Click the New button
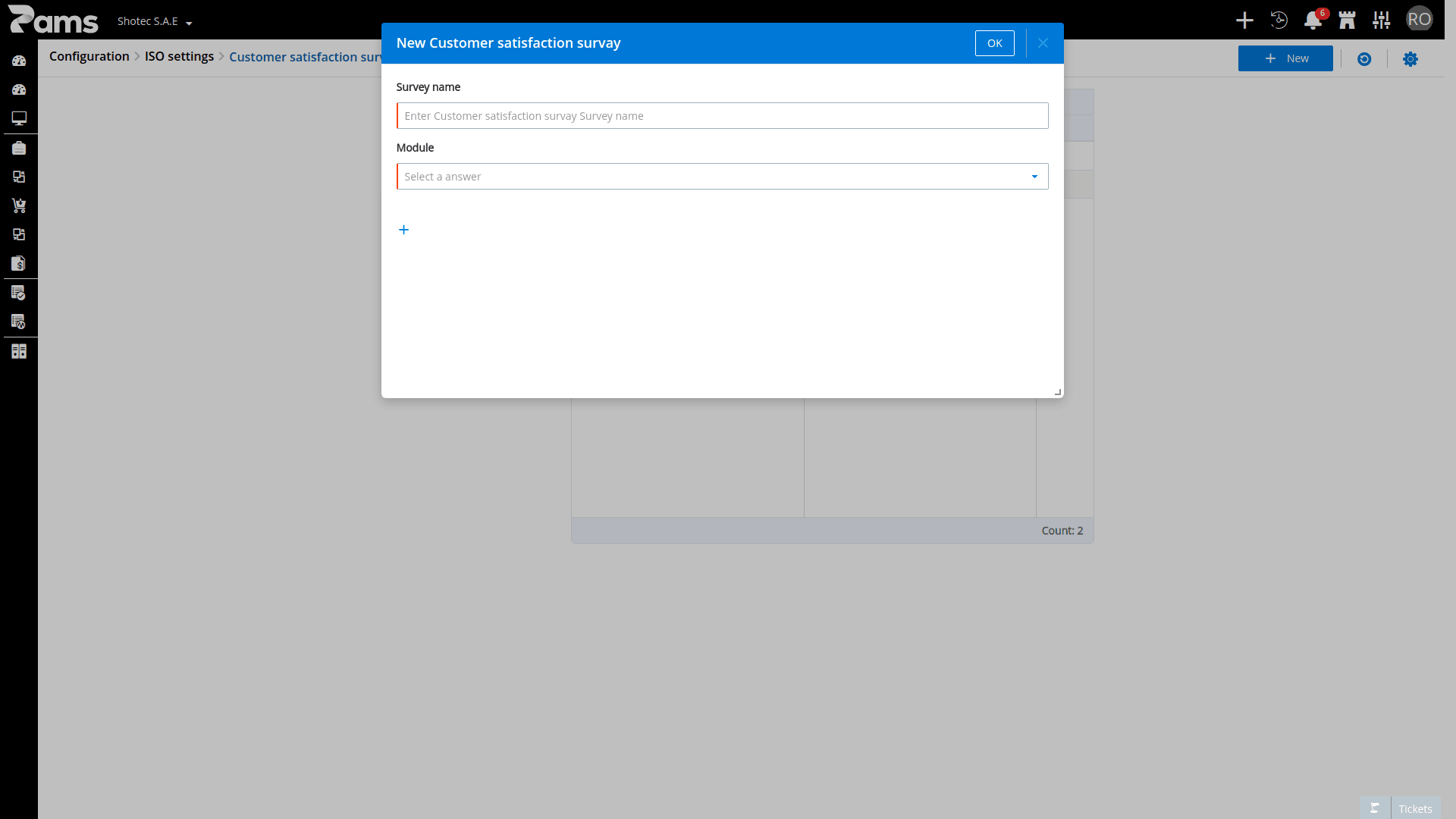This screenshot has height=819, width=1456. [1285, 58]
